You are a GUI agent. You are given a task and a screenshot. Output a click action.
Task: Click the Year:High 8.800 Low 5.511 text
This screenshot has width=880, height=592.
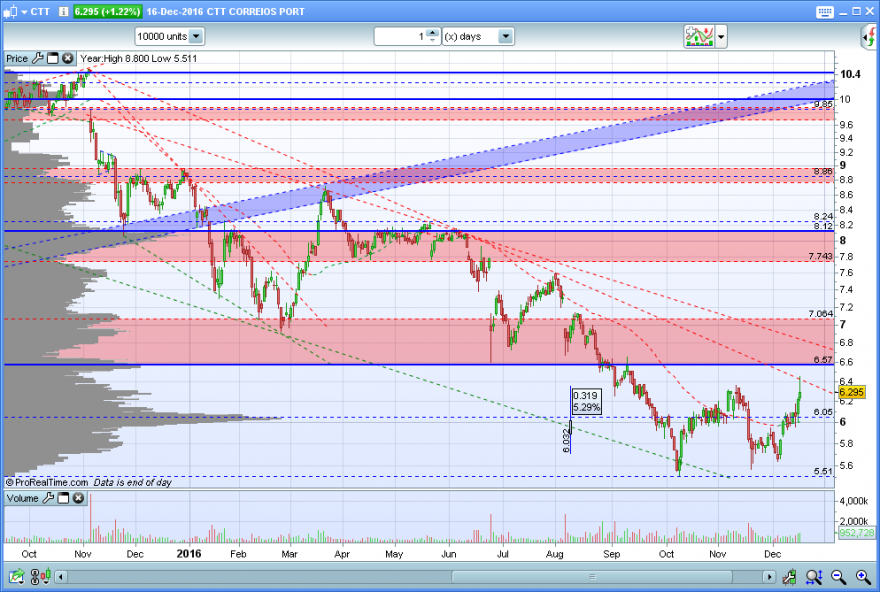(x=139, y=58)
